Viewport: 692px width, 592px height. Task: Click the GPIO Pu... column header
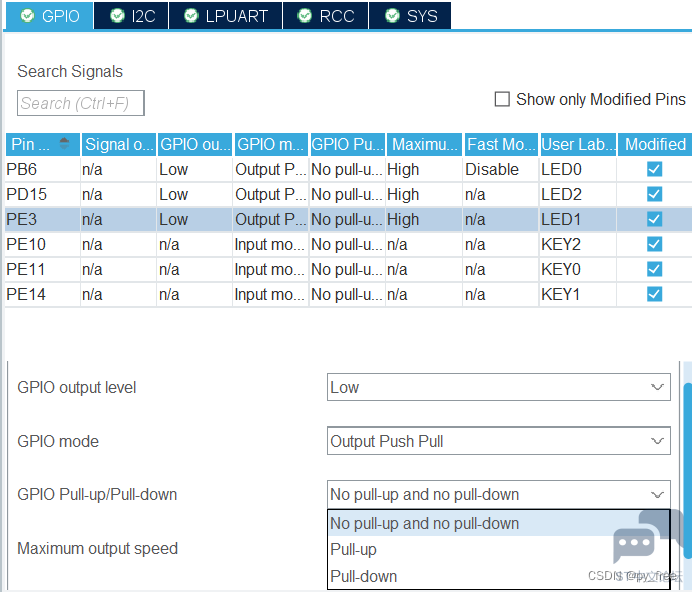(x=347, y=144)
